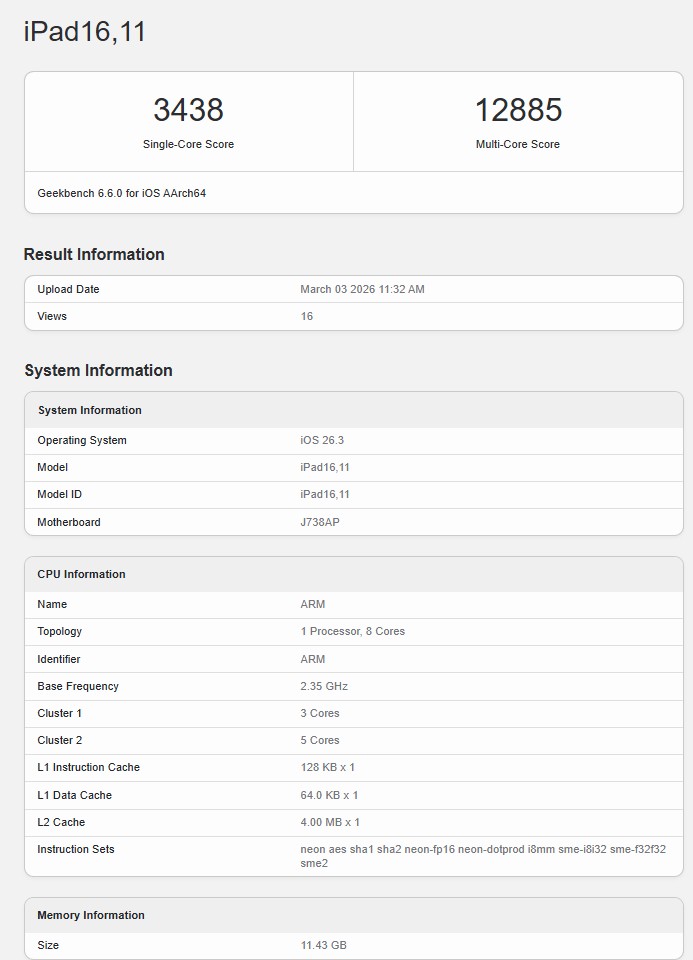Click the Instruction Sets row label

[76, 849]
